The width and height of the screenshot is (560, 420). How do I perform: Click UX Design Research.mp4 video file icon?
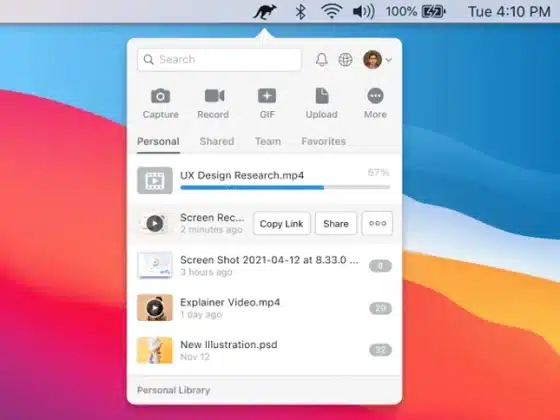point(155,181)
